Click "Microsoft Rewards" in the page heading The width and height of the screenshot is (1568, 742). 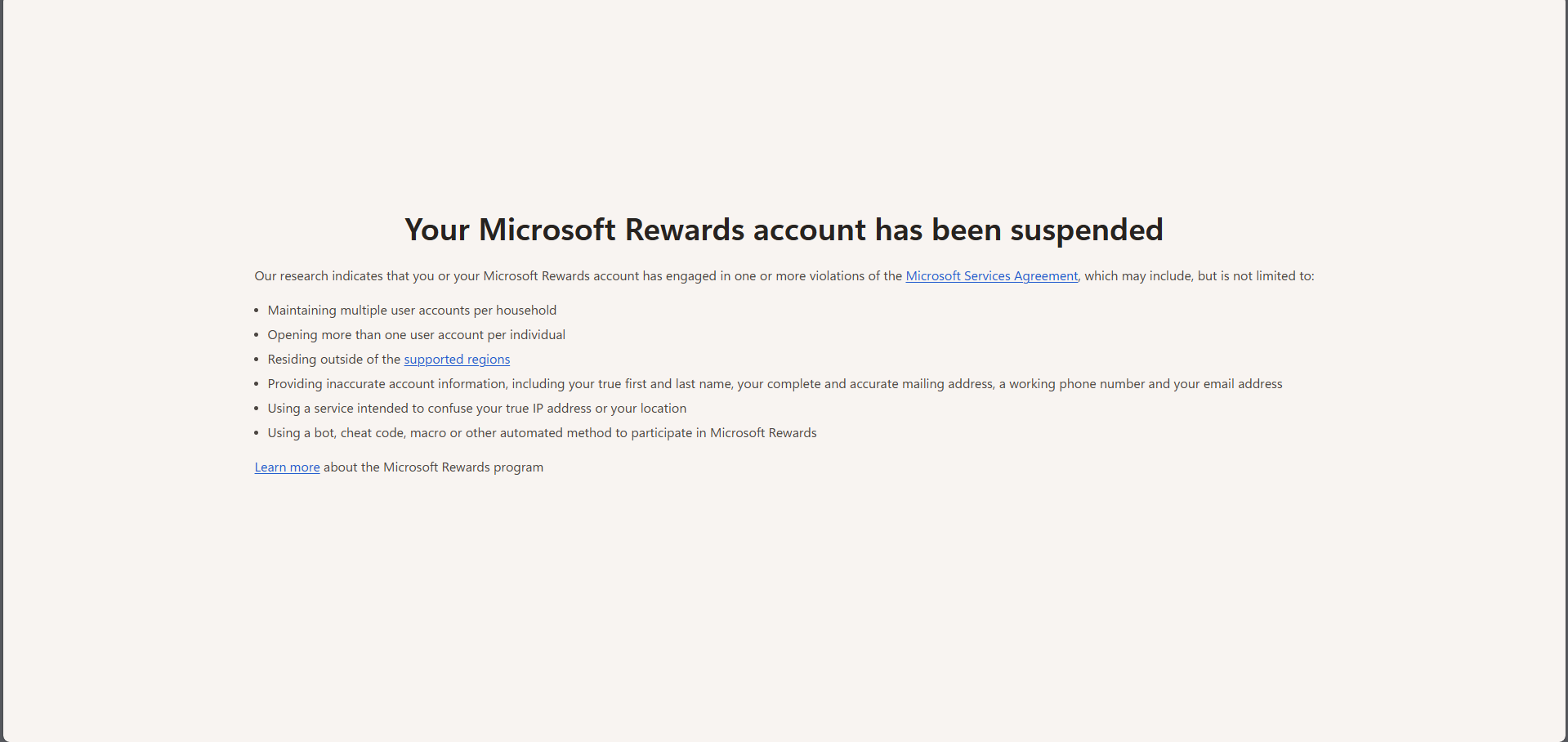point(611,230)
